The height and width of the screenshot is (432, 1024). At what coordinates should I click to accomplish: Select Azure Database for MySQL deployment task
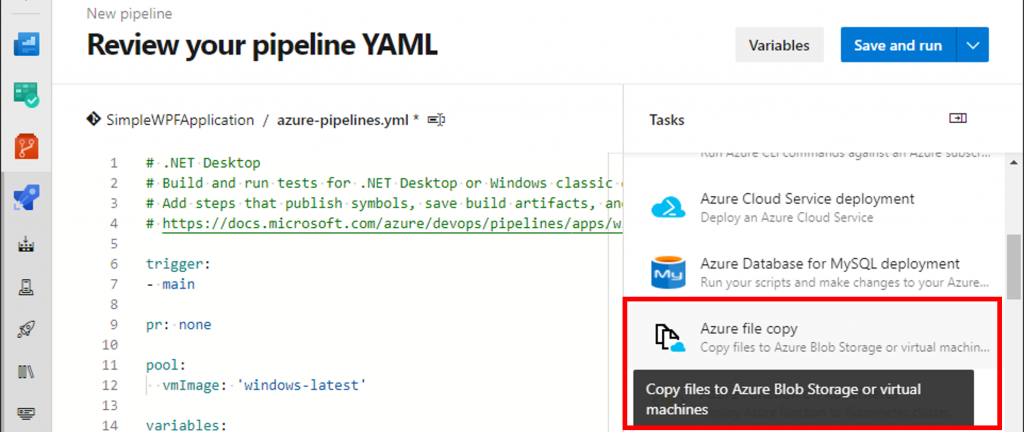point(812,272)
